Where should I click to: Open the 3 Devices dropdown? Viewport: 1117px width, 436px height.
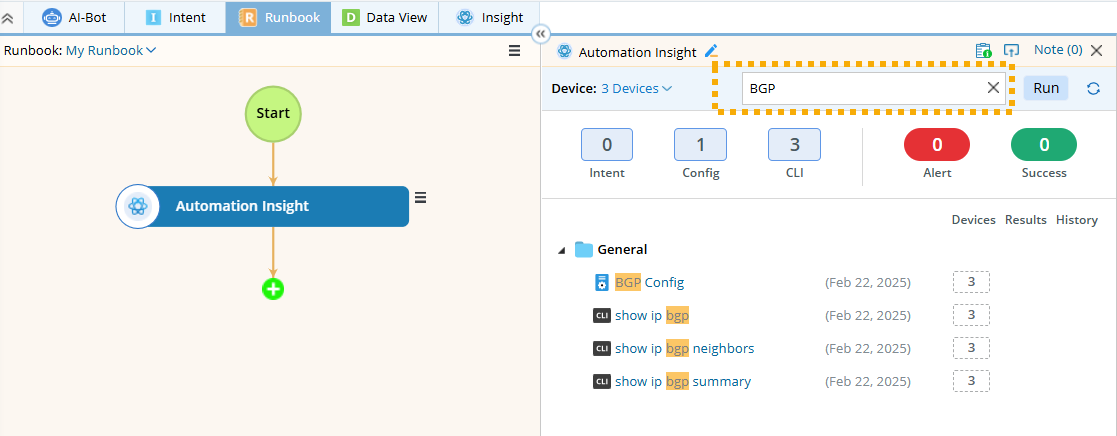coord(636,88)
